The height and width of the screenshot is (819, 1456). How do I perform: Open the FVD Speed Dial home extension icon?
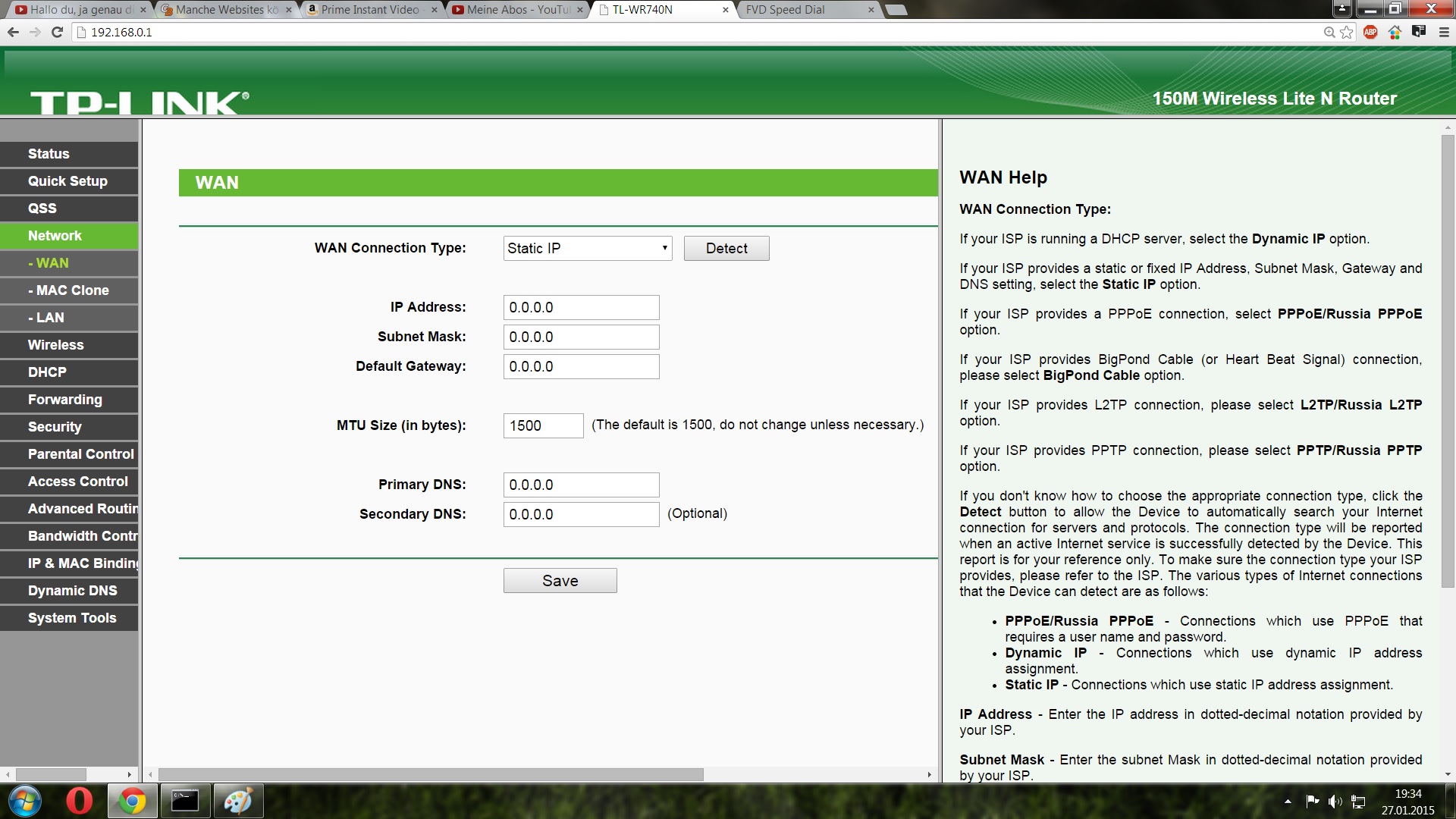tap(1395, 32)
